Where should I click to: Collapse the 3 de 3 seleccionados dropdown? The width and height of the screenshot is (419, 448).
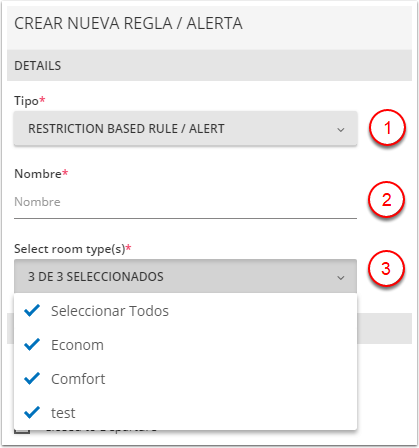click(x=185, y=276)
